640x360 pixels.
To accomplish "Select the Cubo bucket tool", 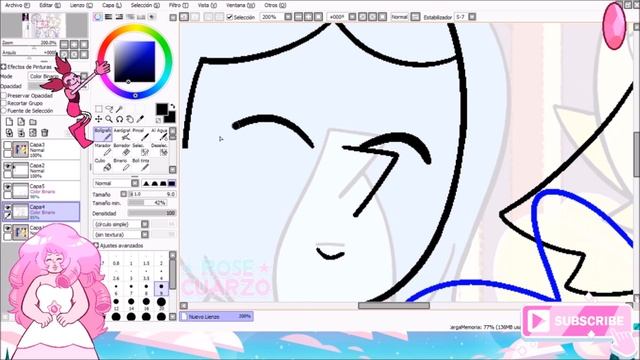I will pyautogui.click(x=102, y=165).
